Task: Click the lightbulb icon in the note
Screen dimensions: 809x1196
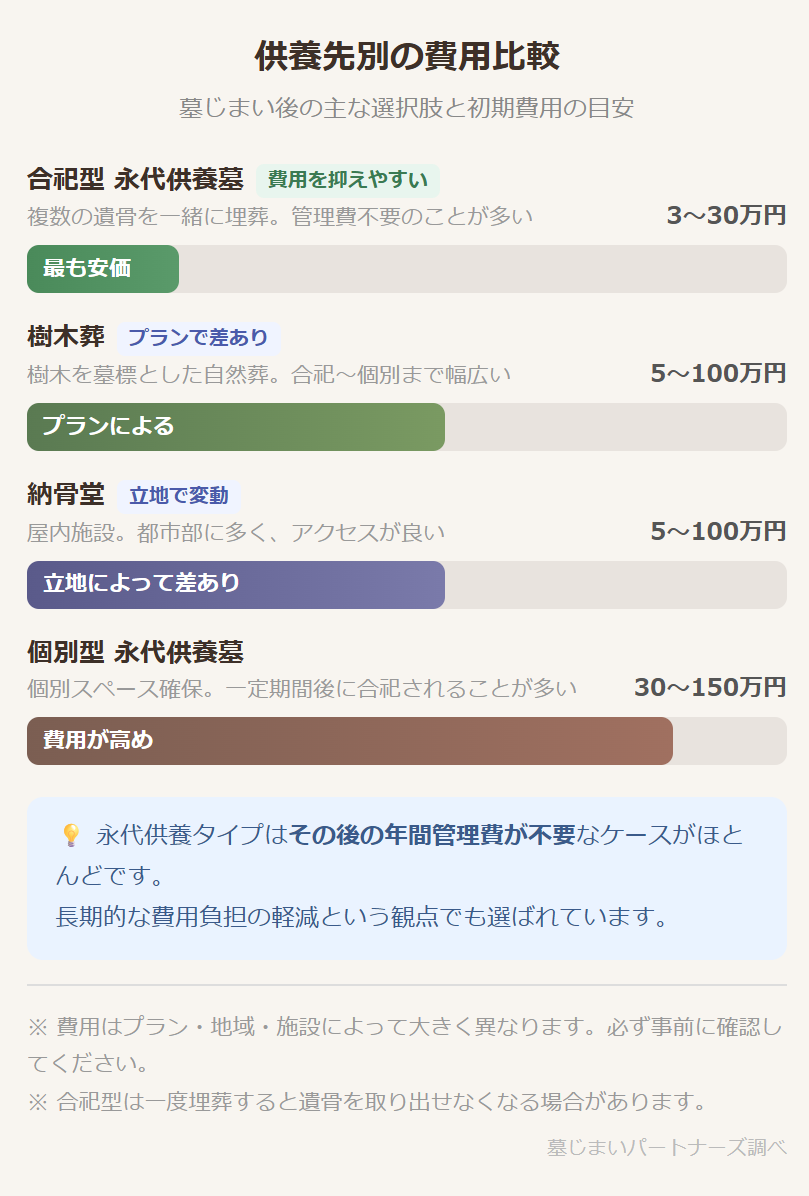Action: point(70,835)
